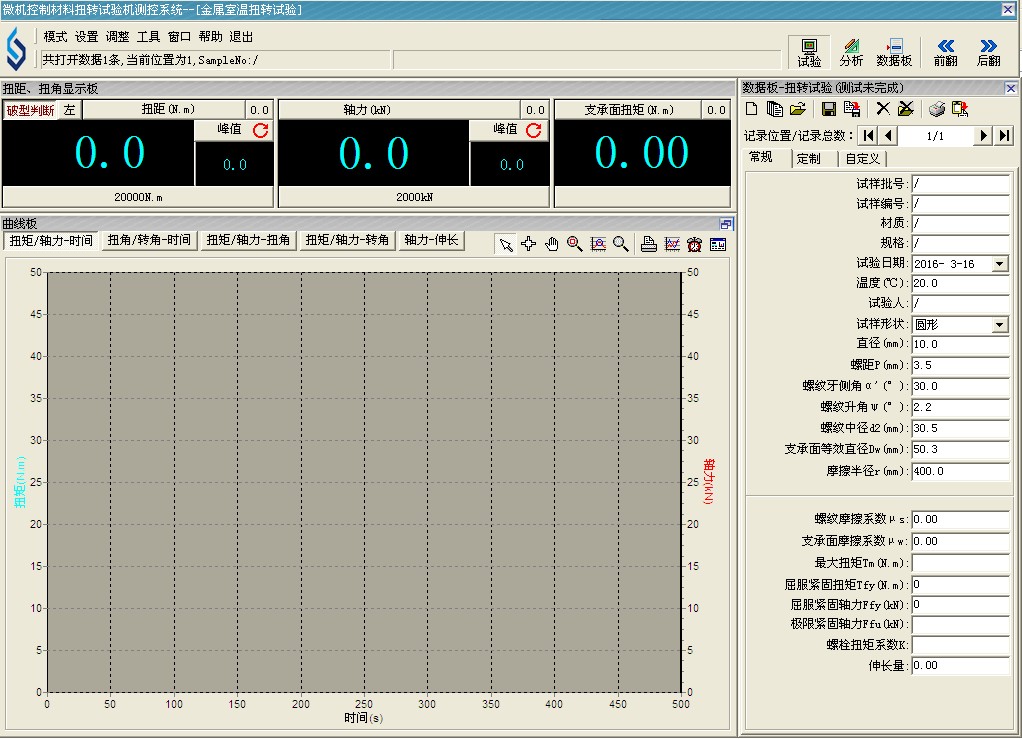The width and height of the screenshot is (1022, 739).
Task: Activate the zoom-in magnifier tool on curve toolbar
Action: (x=575, y=243)
